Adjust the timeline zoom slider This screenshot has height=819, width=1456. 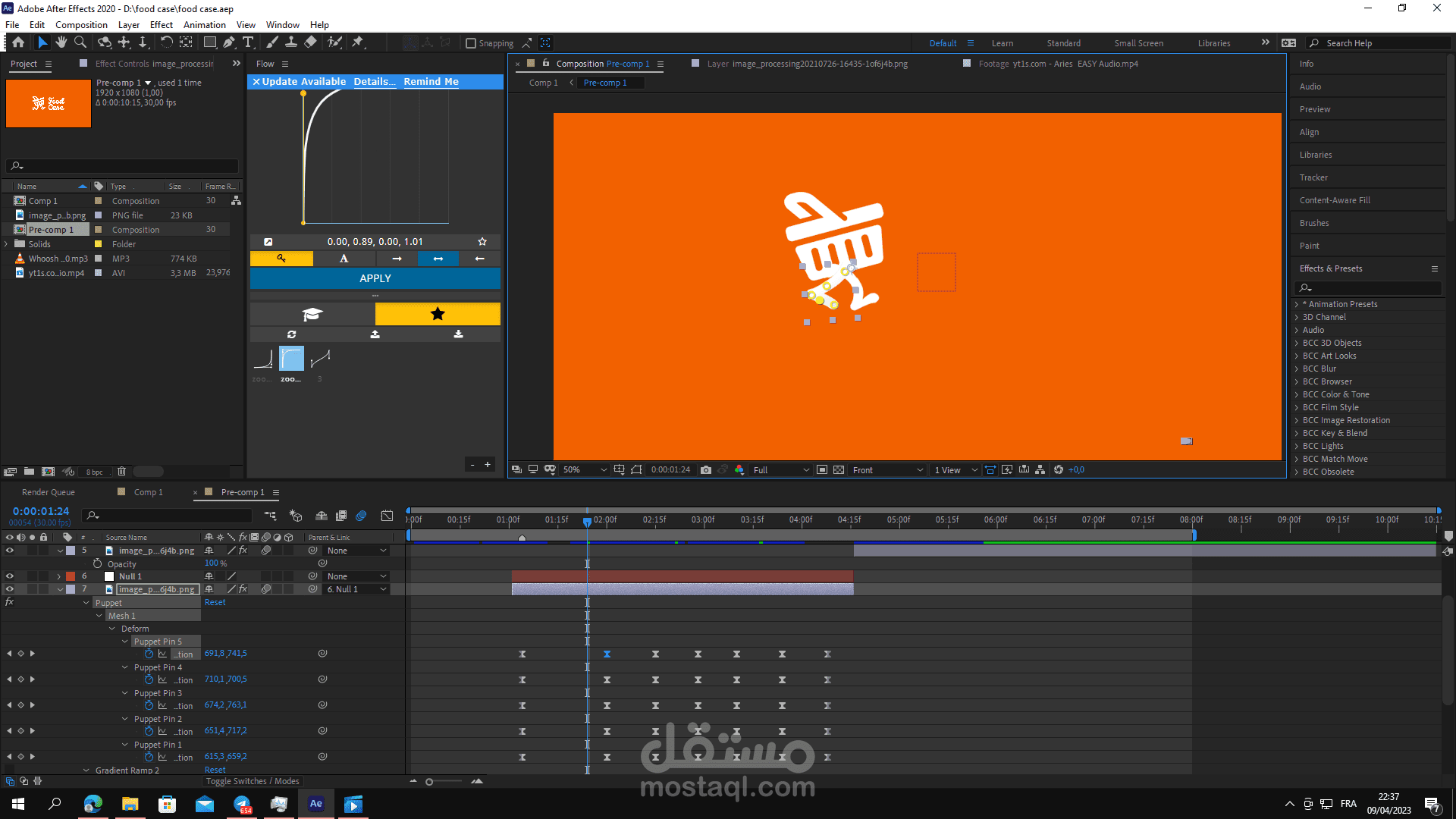pyautogui.click(x=429, y=782)
